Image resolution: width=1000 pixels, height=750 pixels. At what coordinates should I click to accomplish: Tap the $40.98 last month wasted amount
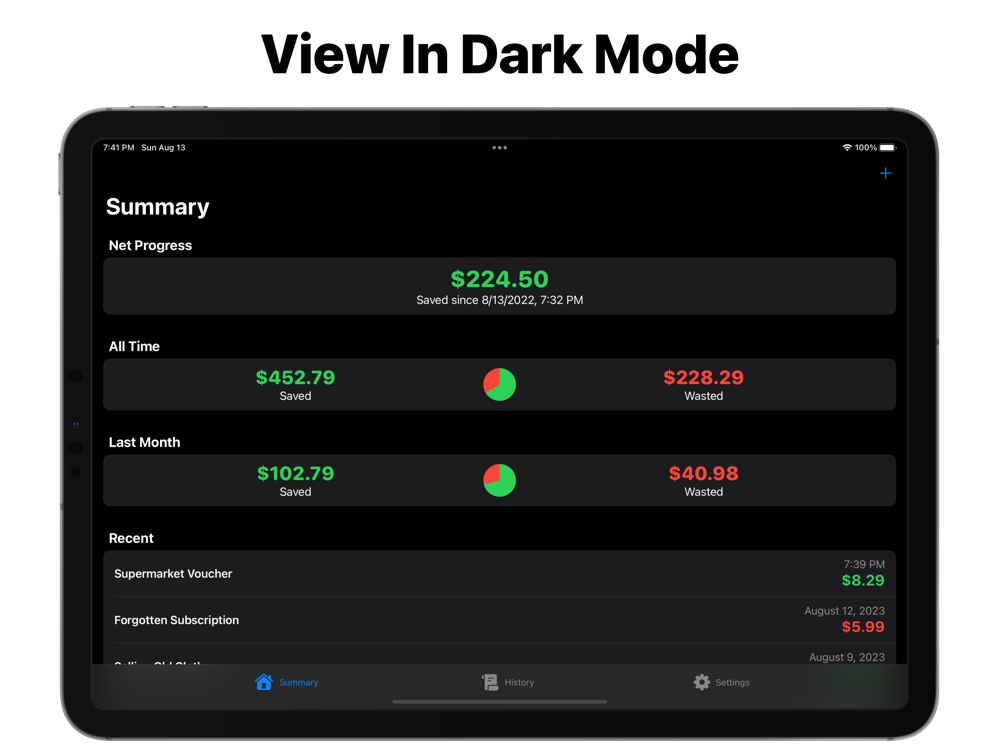pyautogui.click(x=703, y=473)
